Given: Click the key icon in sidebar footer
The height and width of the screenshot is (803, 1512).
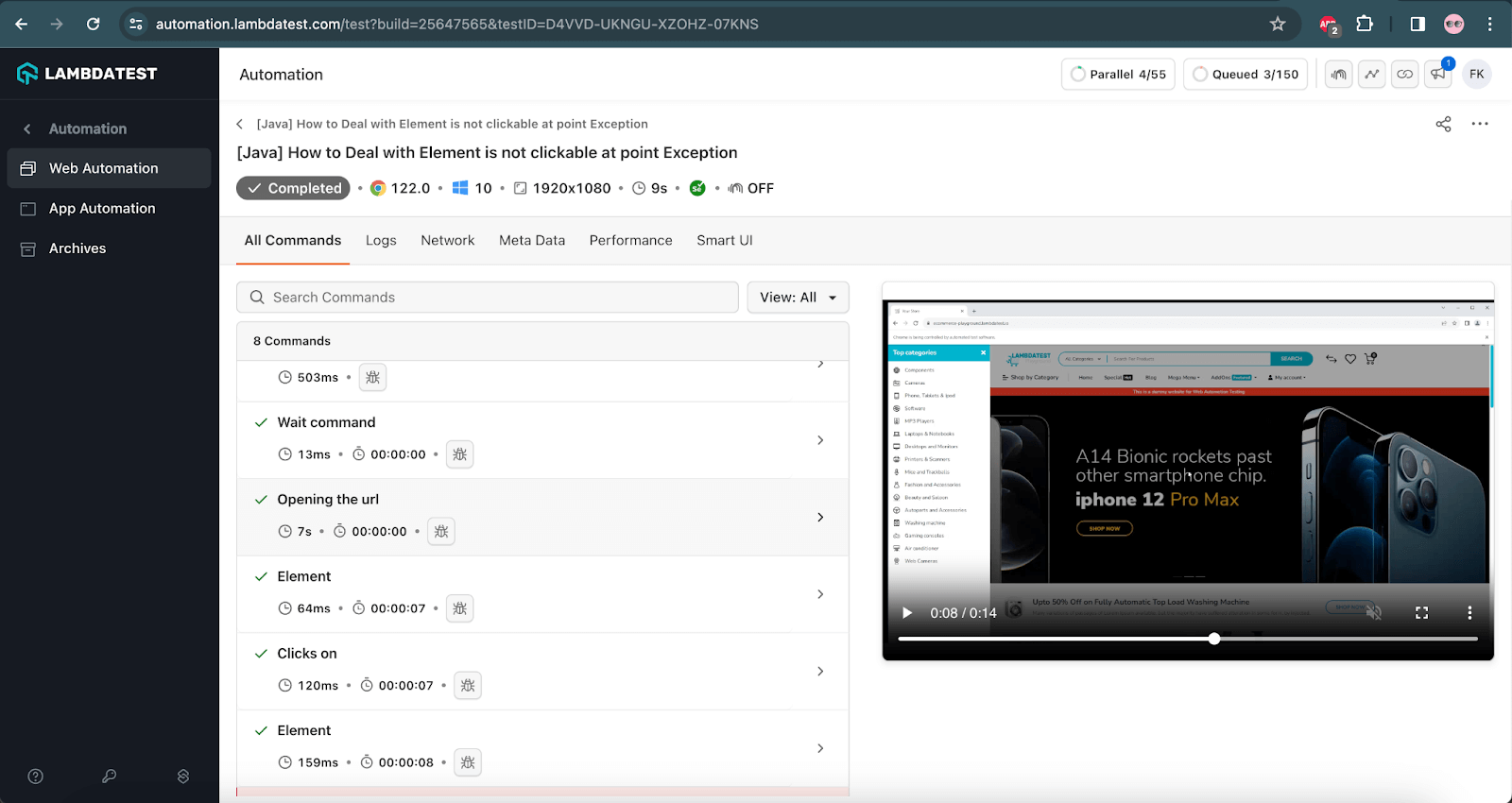Looking at the screenshot, I should click(x=110, y=777).
